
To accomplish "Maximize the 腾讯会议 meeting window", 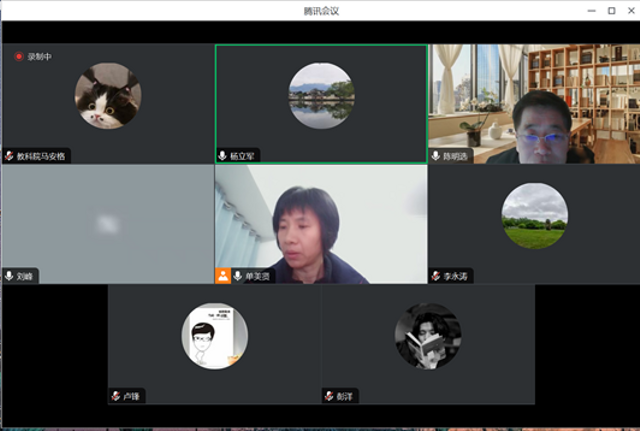I will click(611, 10).
